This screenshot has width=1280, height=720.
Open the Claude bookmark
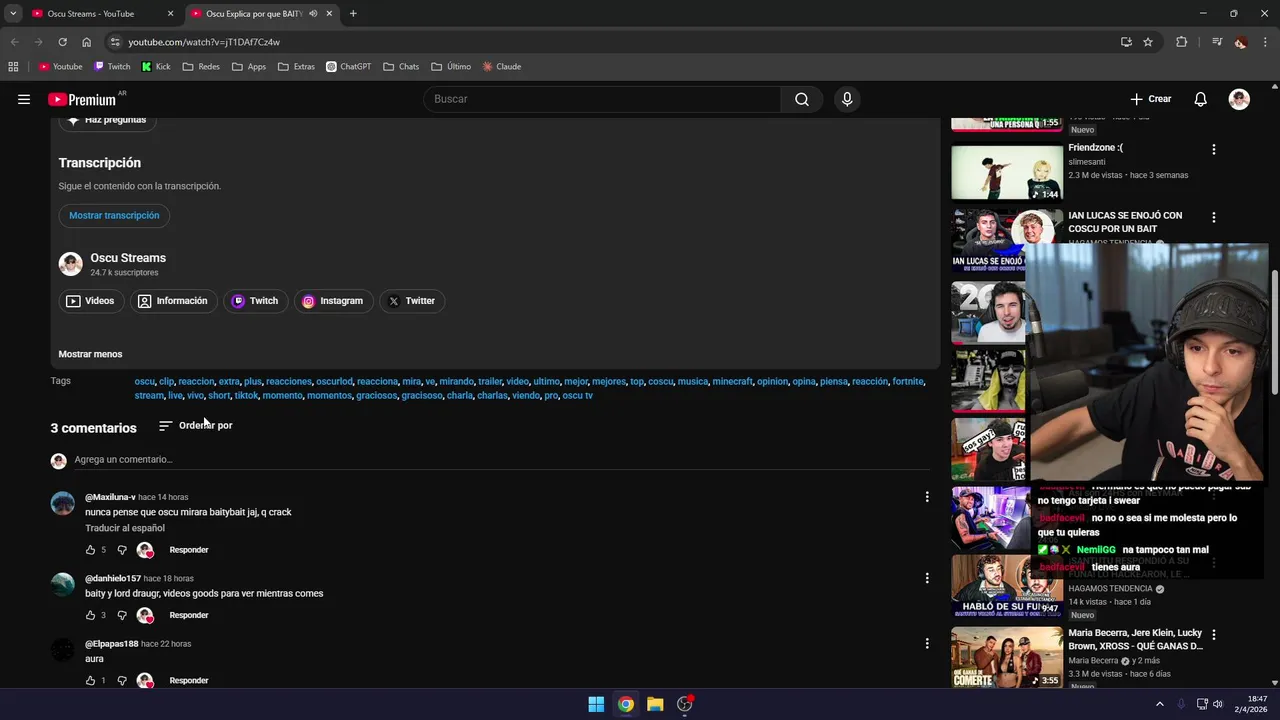click(502, 67)
